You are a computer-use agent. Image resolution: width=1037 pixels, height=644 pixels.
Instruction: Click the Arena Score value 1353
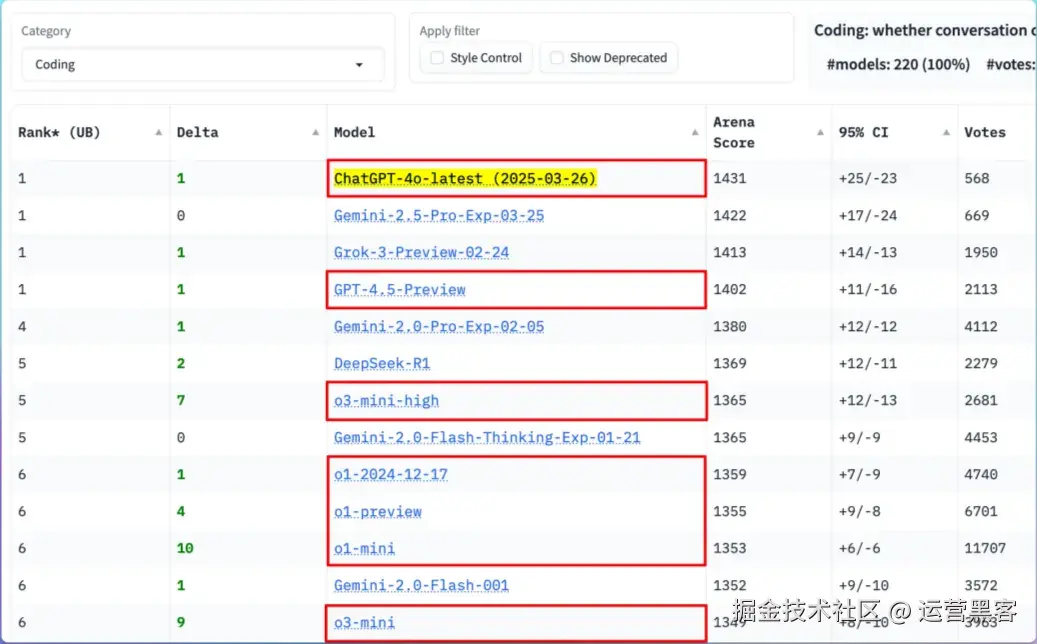click(x=729, y=549)
